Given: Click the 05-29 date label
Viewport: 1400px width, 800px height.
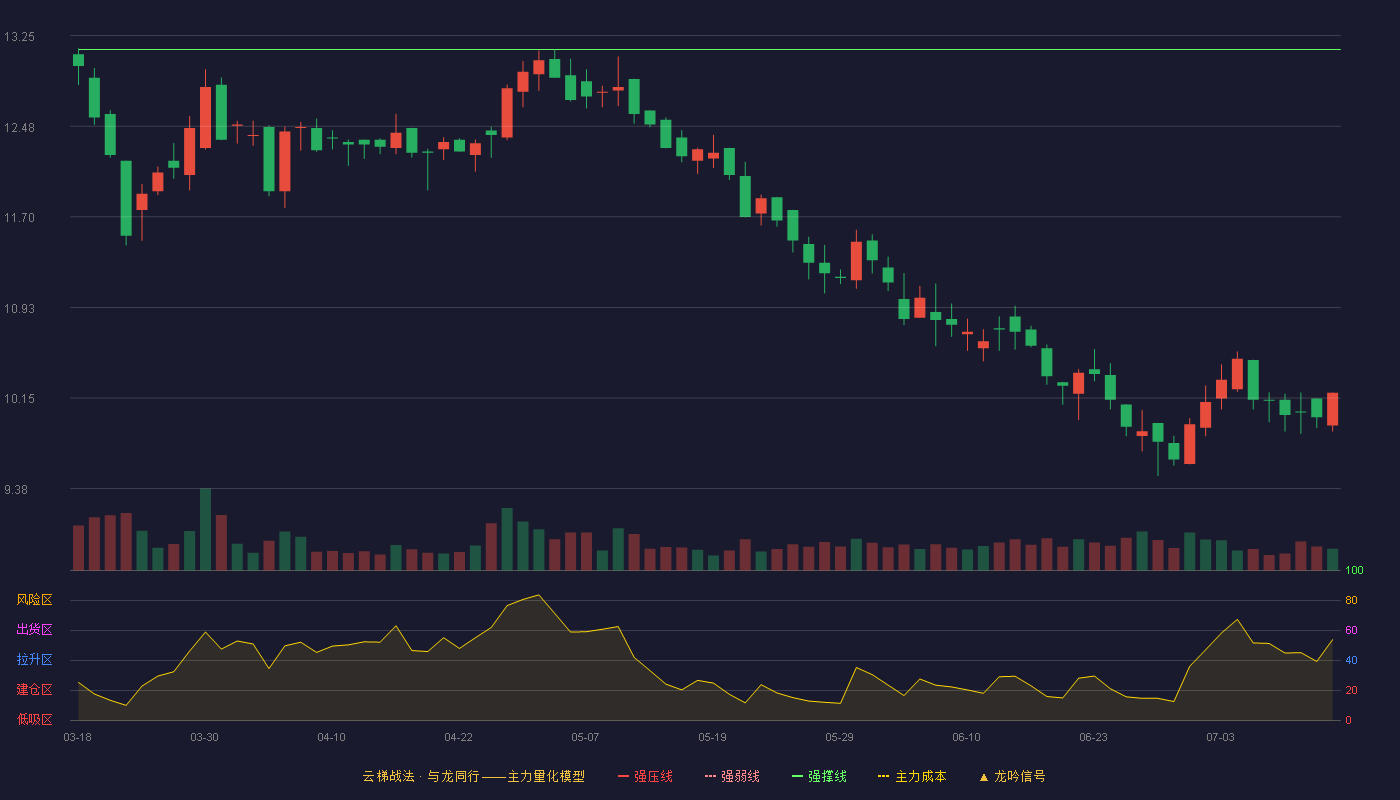Looking at the screenshot, I should 839,737.
